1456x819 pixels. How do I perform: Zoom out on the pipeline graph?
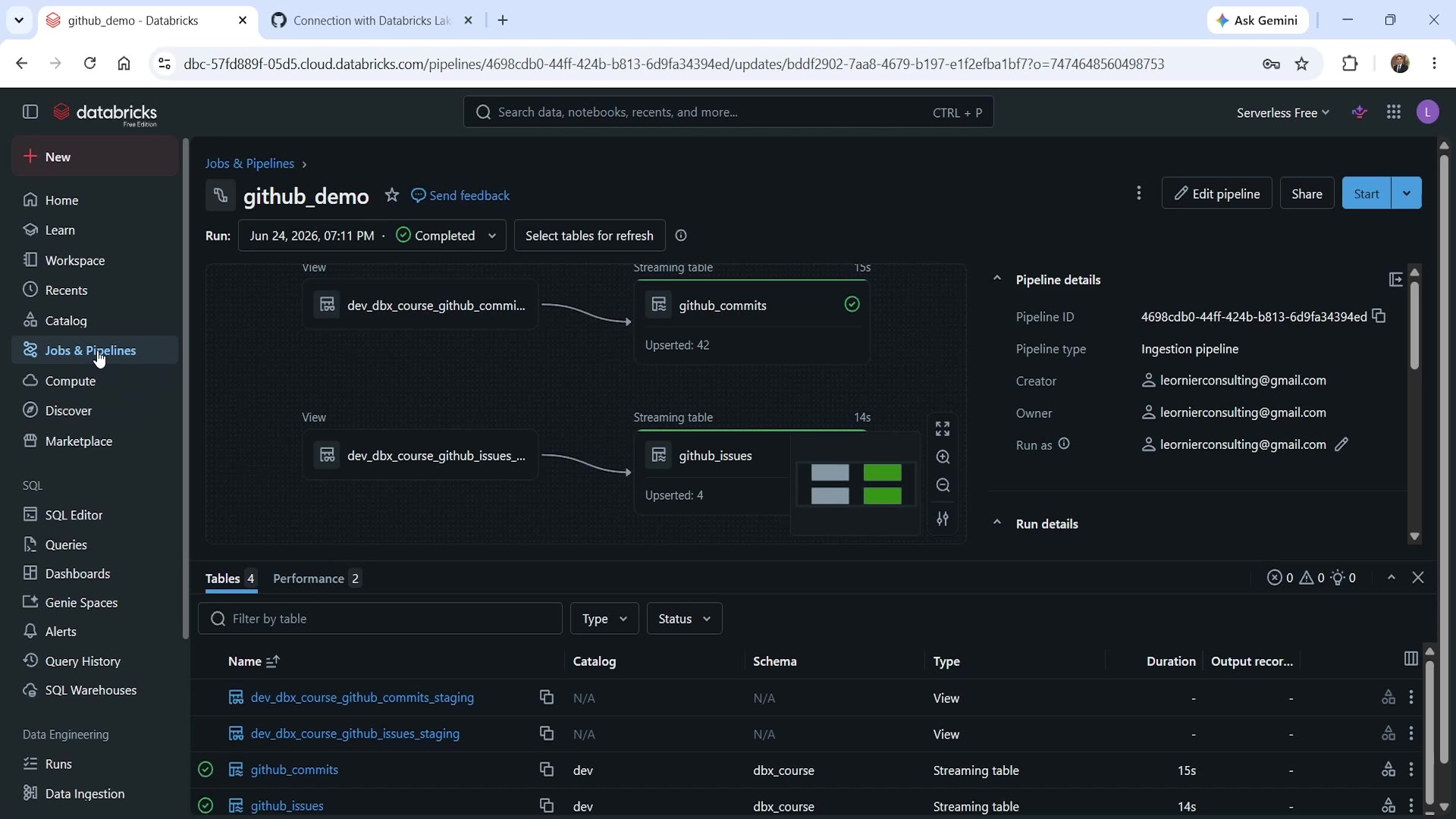click(943, 485)
